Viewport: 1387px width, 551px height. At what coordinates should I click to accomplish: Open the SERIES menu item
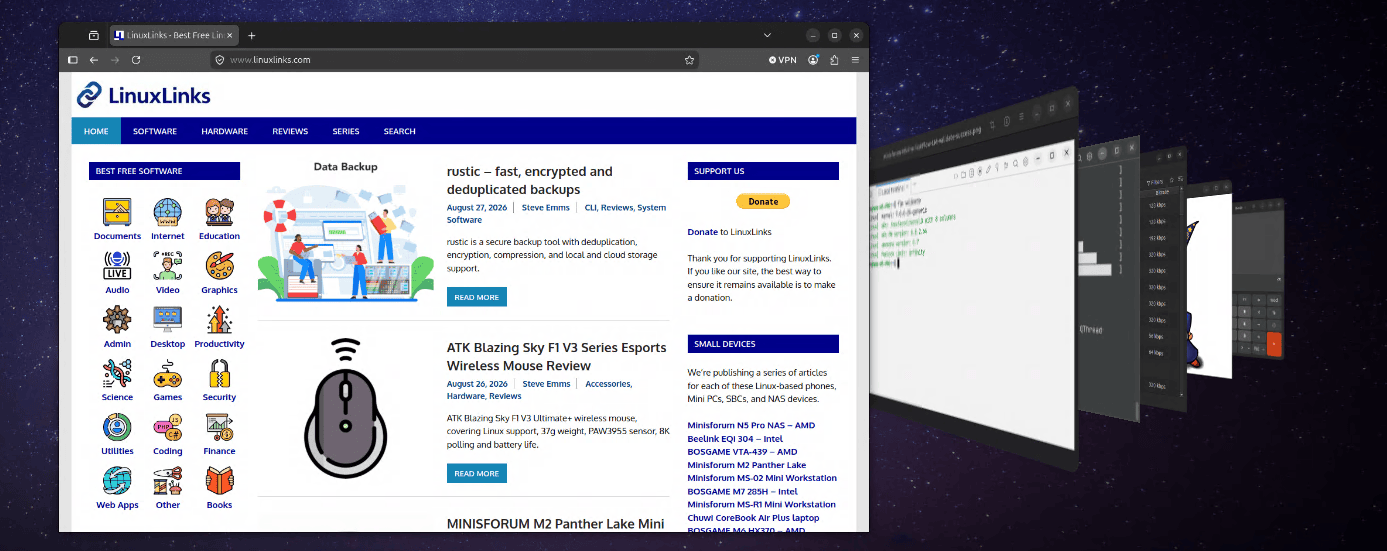346,131
